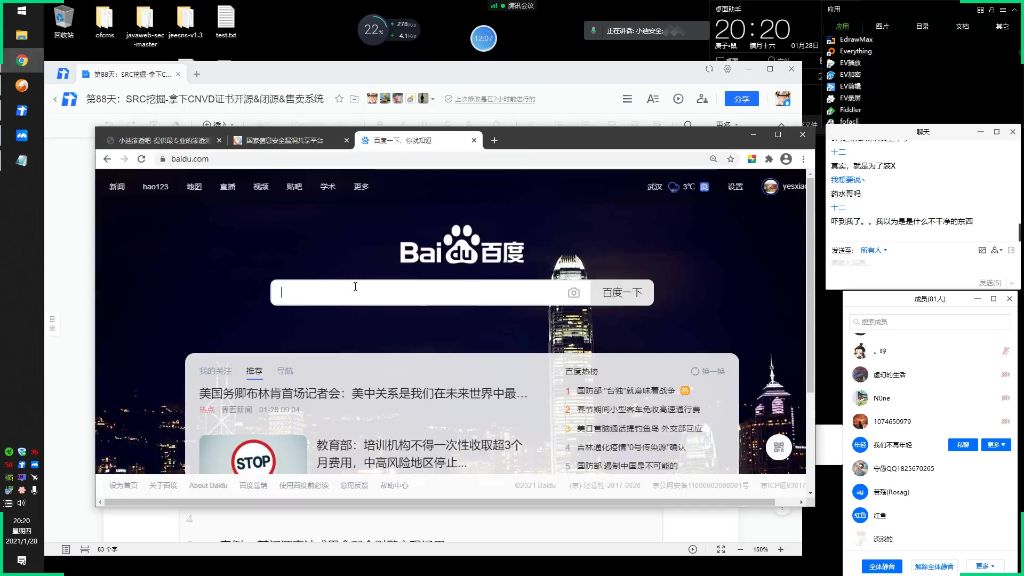Screen dimensions: 1024x576
Task: Click the camera image-search icon in Baidu search box
Action: point(573,293)
